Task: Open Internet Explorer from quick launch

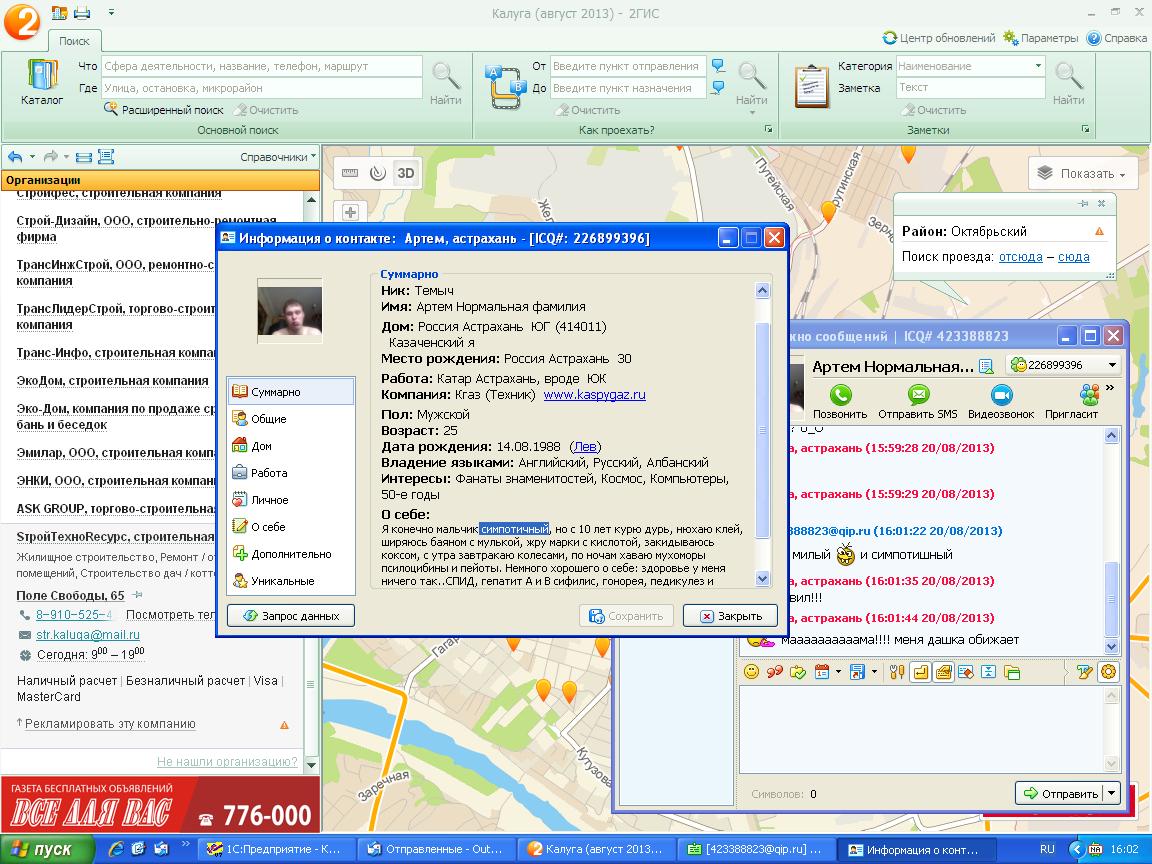Action: tap(115, 849)
